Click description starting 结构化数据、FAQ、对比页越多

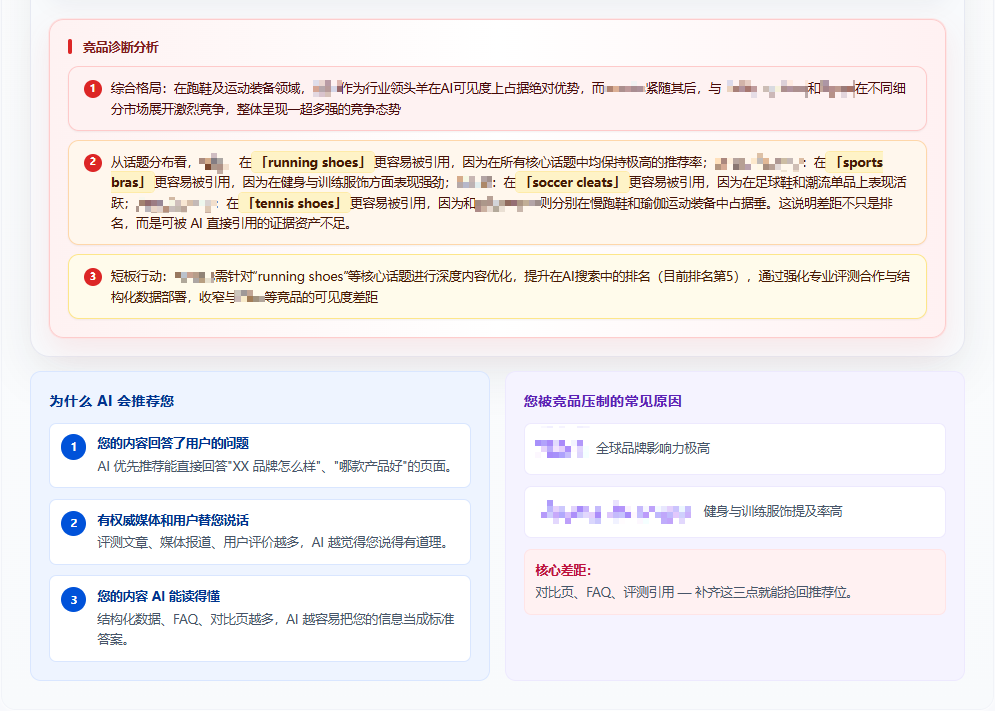point(276,628)
